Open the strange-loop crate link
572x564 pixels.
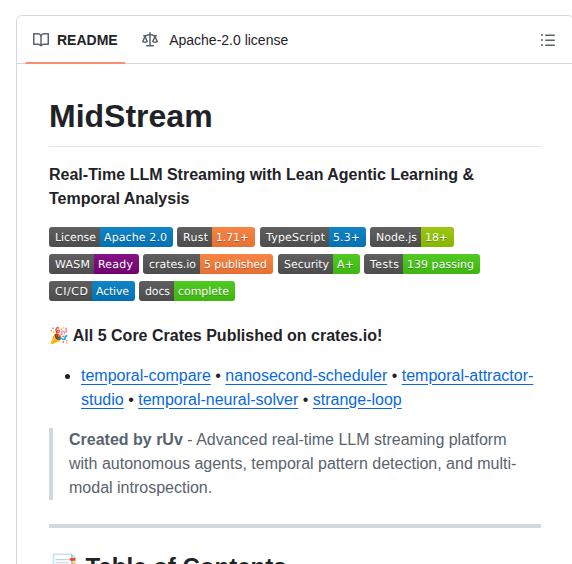(357, 399)
